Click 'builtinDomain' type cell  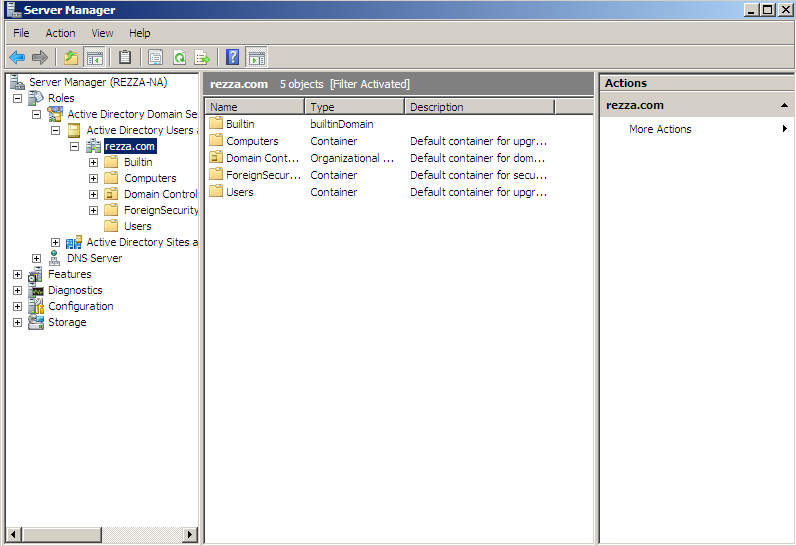pos(342,124)
